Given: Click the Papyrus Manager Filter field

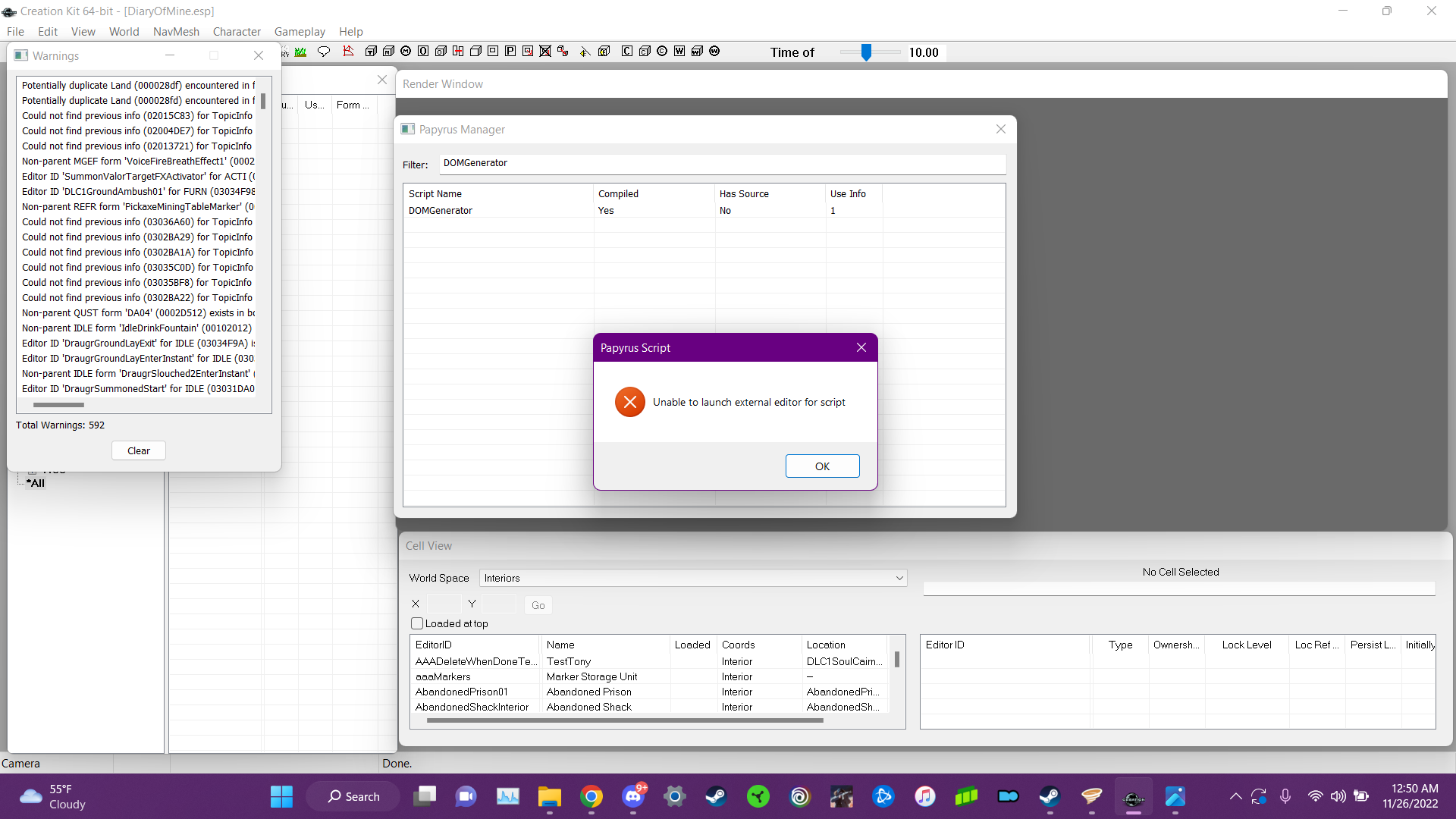Looking at the screenshot, I should [722, 164].
